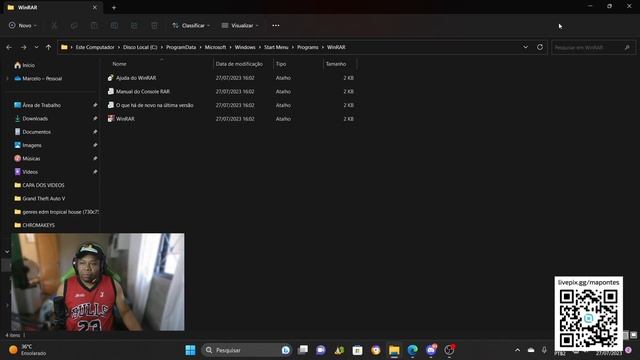
Task: Click the Pesquisar em WinRAR search field
Action: point(592,48)
